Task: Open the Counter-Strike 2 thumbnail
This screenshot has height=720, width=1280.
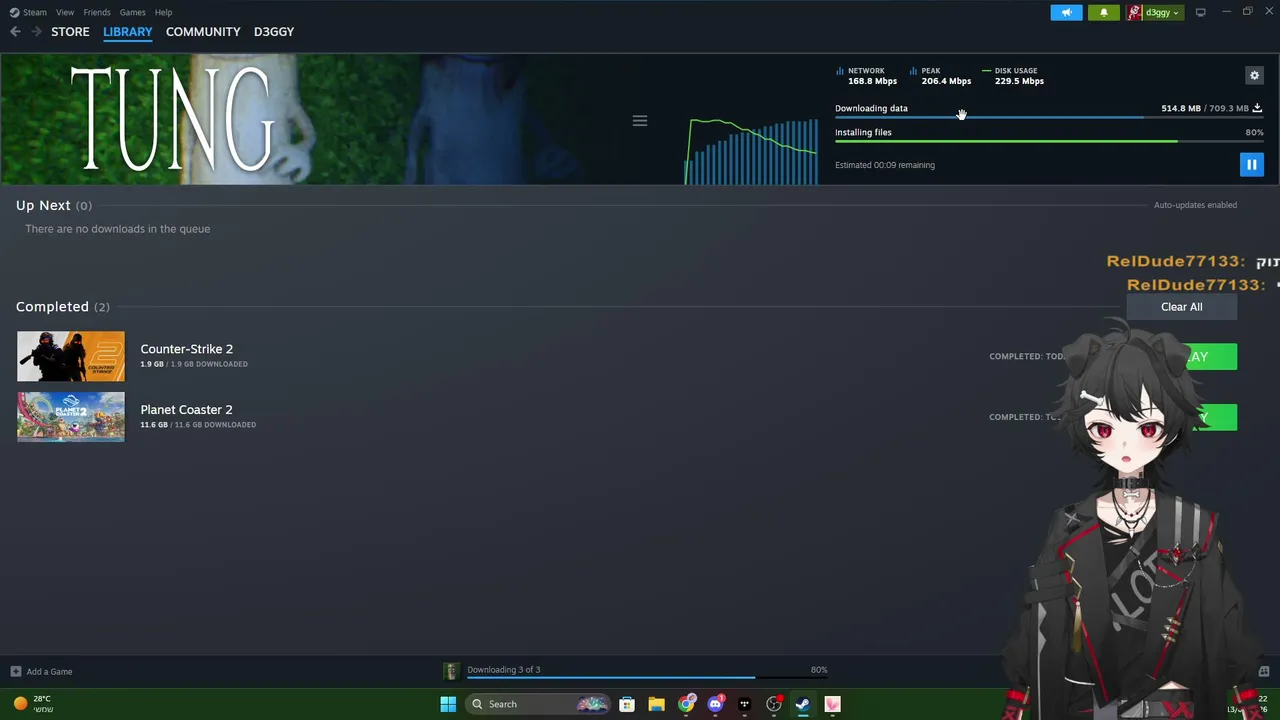Action: (x=71, y=356)
